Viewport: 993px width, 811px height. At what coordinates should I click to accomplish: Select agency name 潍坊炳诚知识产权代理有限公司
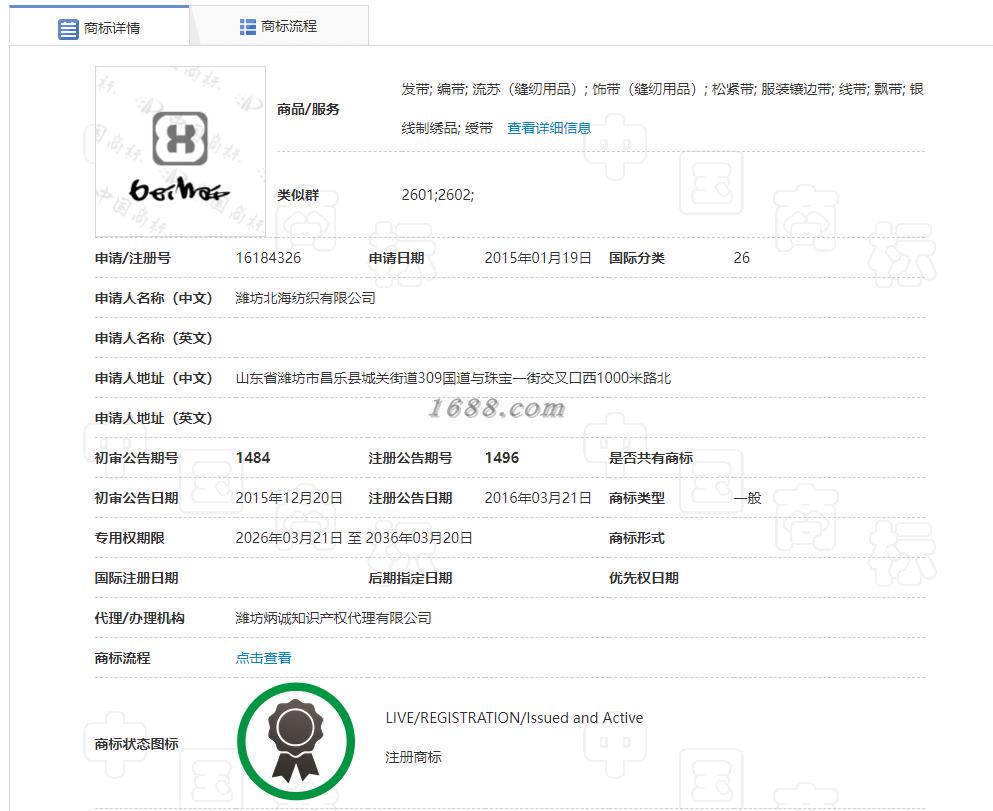pyautogui.click(x=333, y=618)
